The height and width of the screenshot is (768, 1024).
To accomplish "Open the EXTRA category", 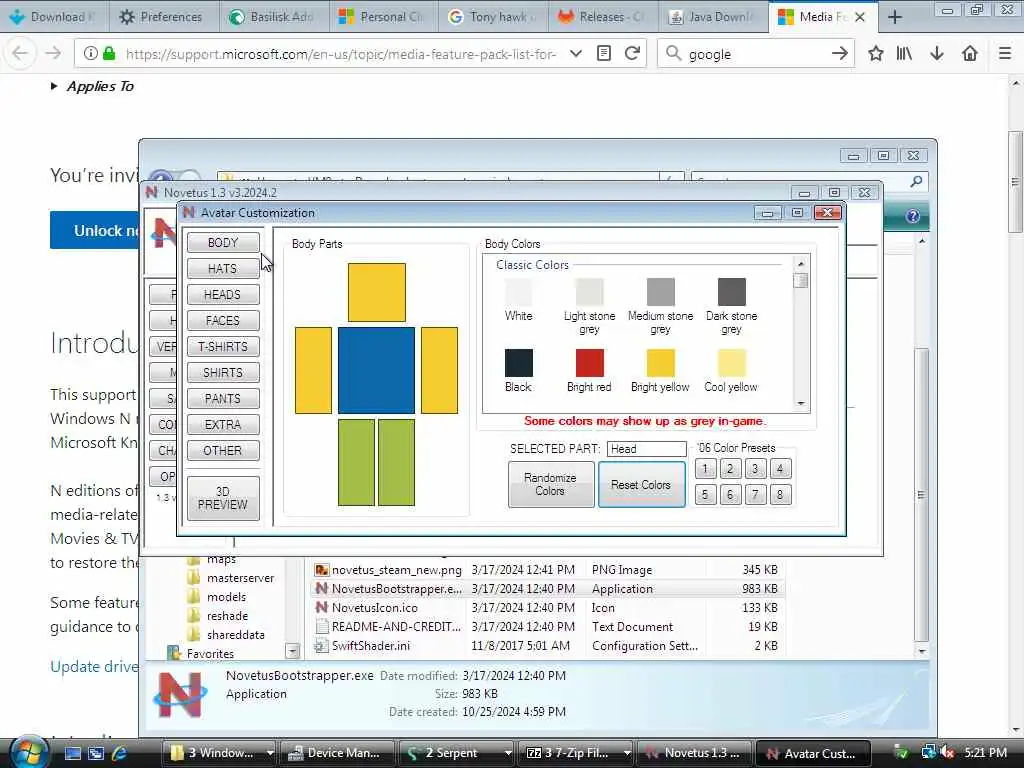I will click(x=223, y=424).
